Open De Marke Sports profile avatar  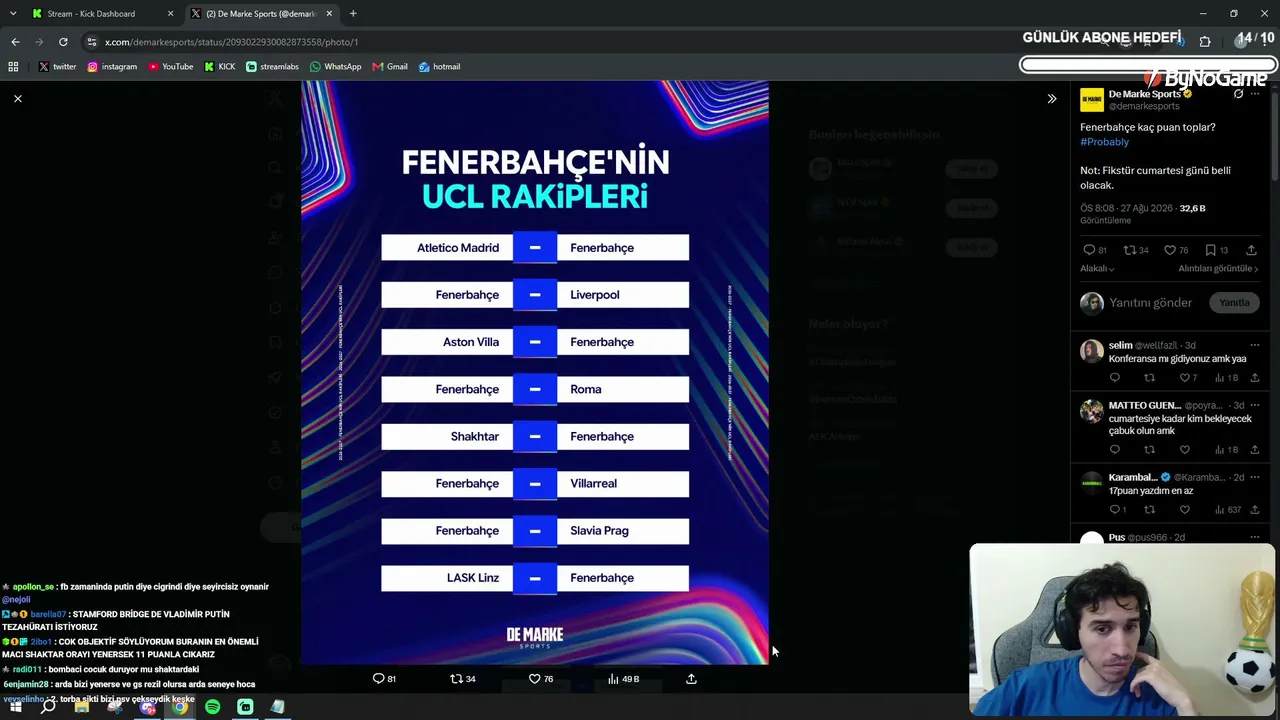click(x=1092, y=99)
